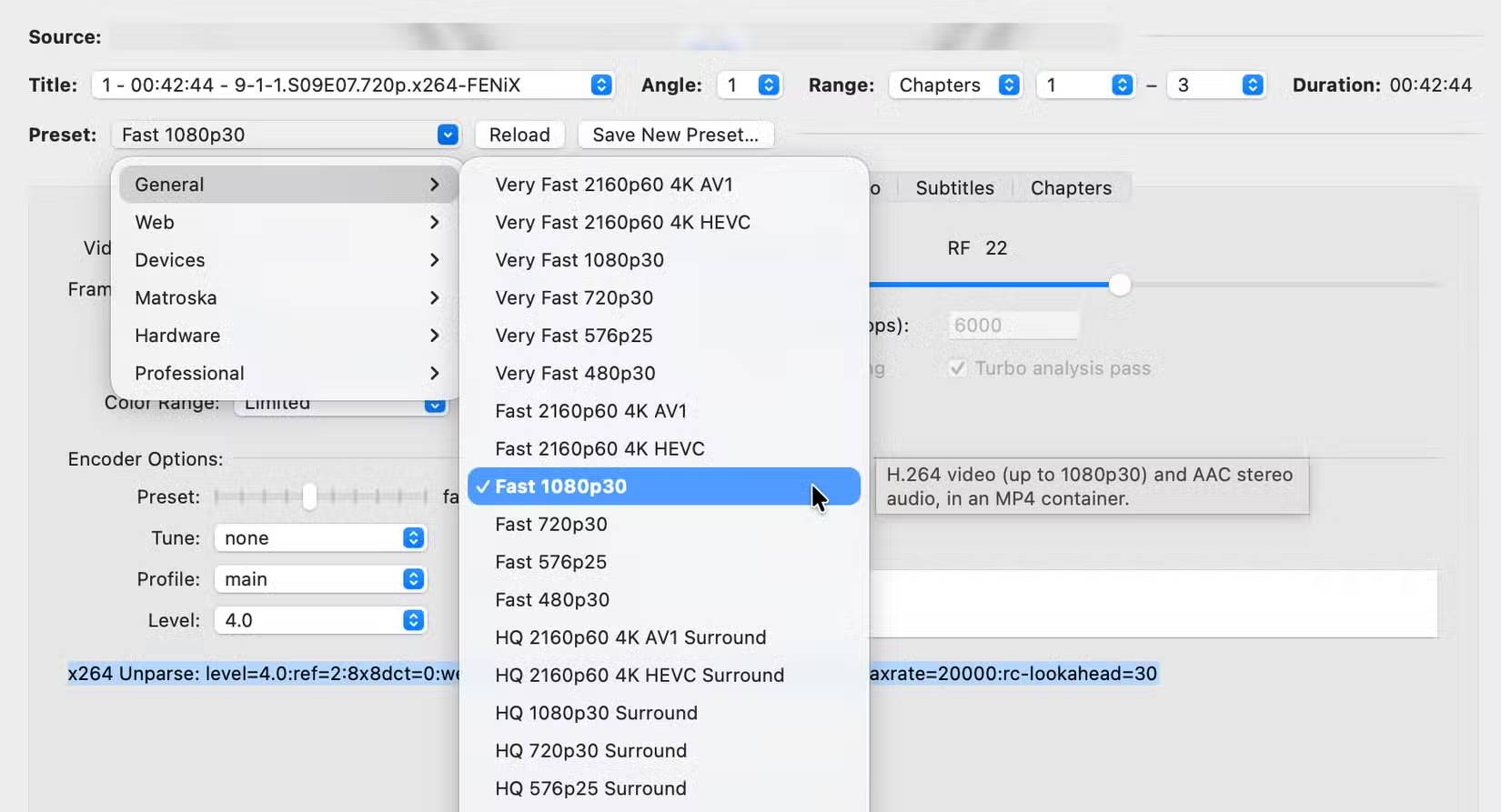Expand the Matroska preset submenu chevron
1501x812 pixels.
coord(434,298)
